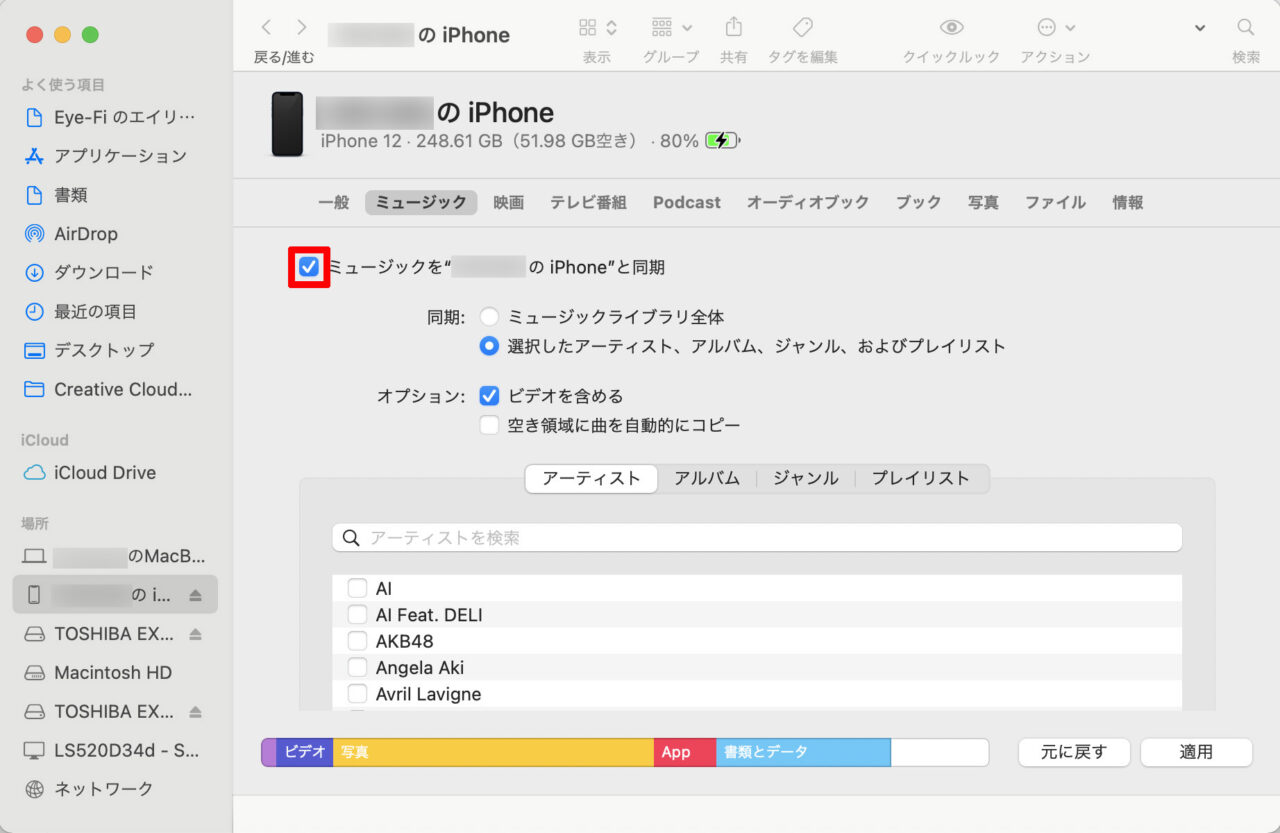Select 選択したアーティスト radio option
Image resolution: width=1280 pixels, height=833 pixels.
[x=489, y=346]
